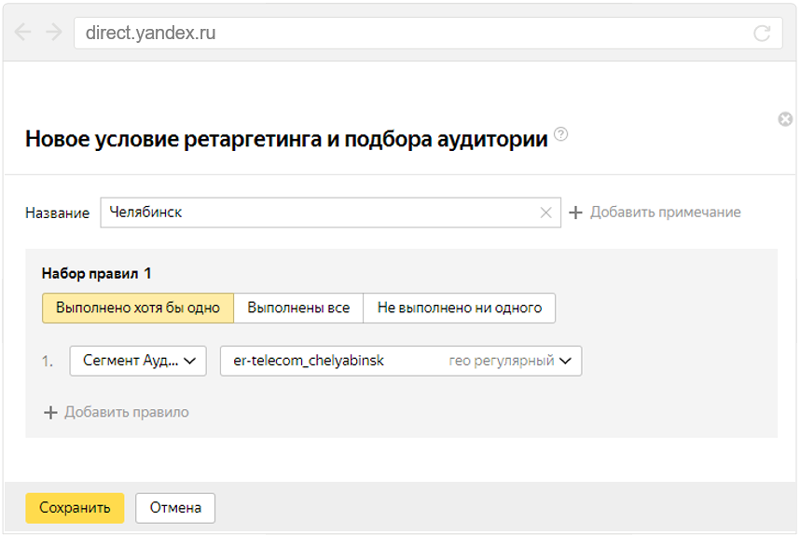Click the dialog title Новое условие ретаргетинга
The width and height of the screenshot is (800, 535).
point(286,139)
